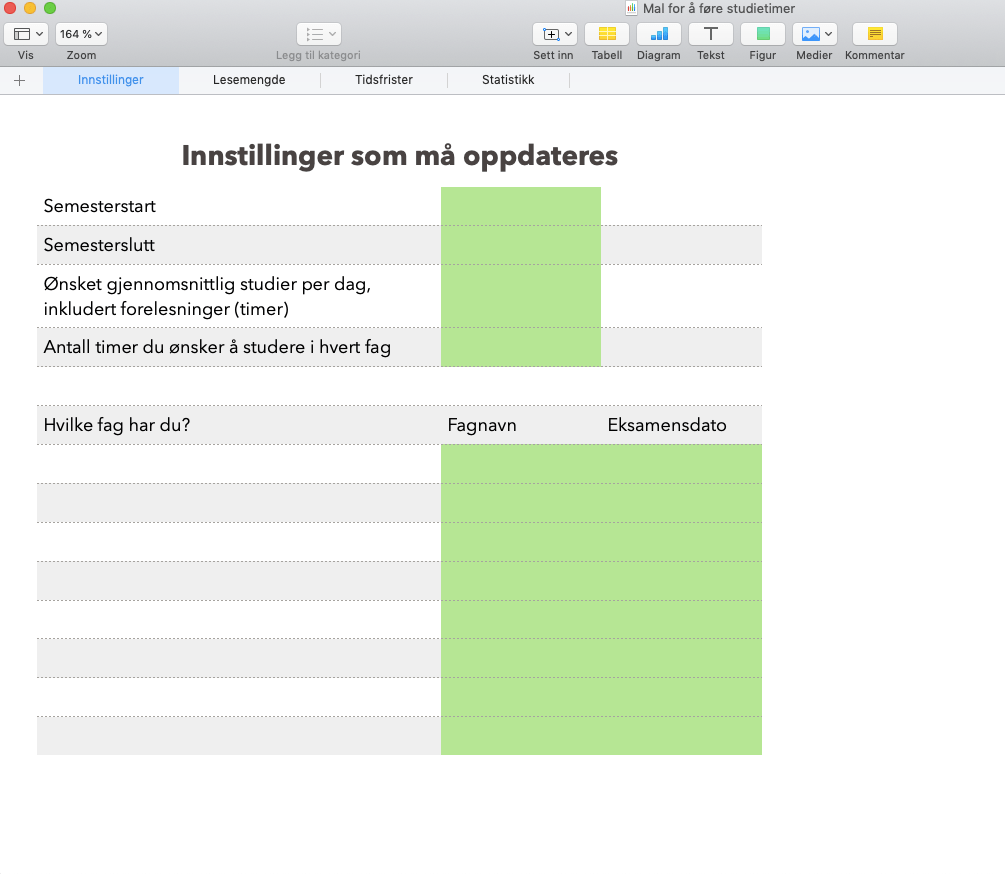Insert a text box with Tekst
This screenshot has height=874, width=1005.
click(711, 34)
